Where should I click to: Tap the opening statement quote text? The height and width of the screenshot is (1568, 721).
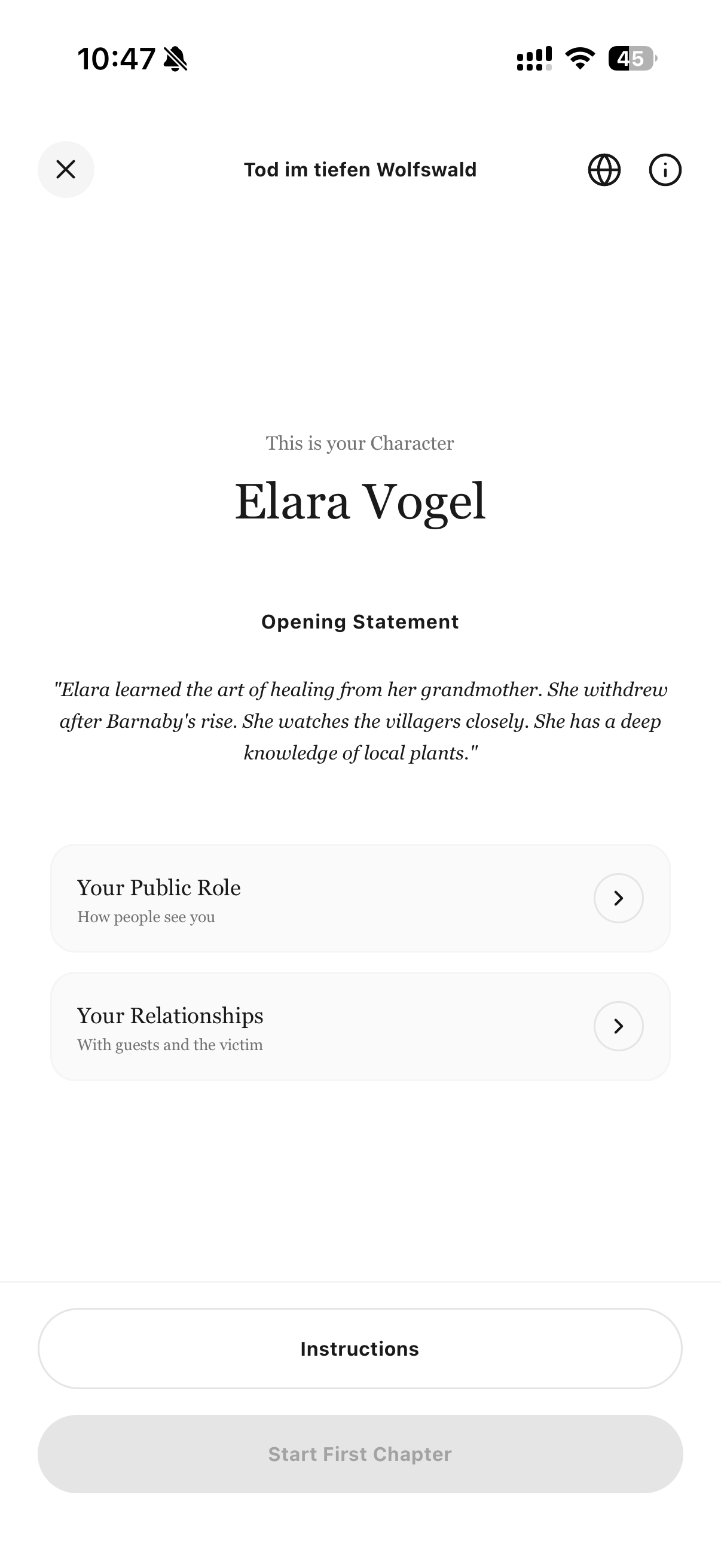360,721
